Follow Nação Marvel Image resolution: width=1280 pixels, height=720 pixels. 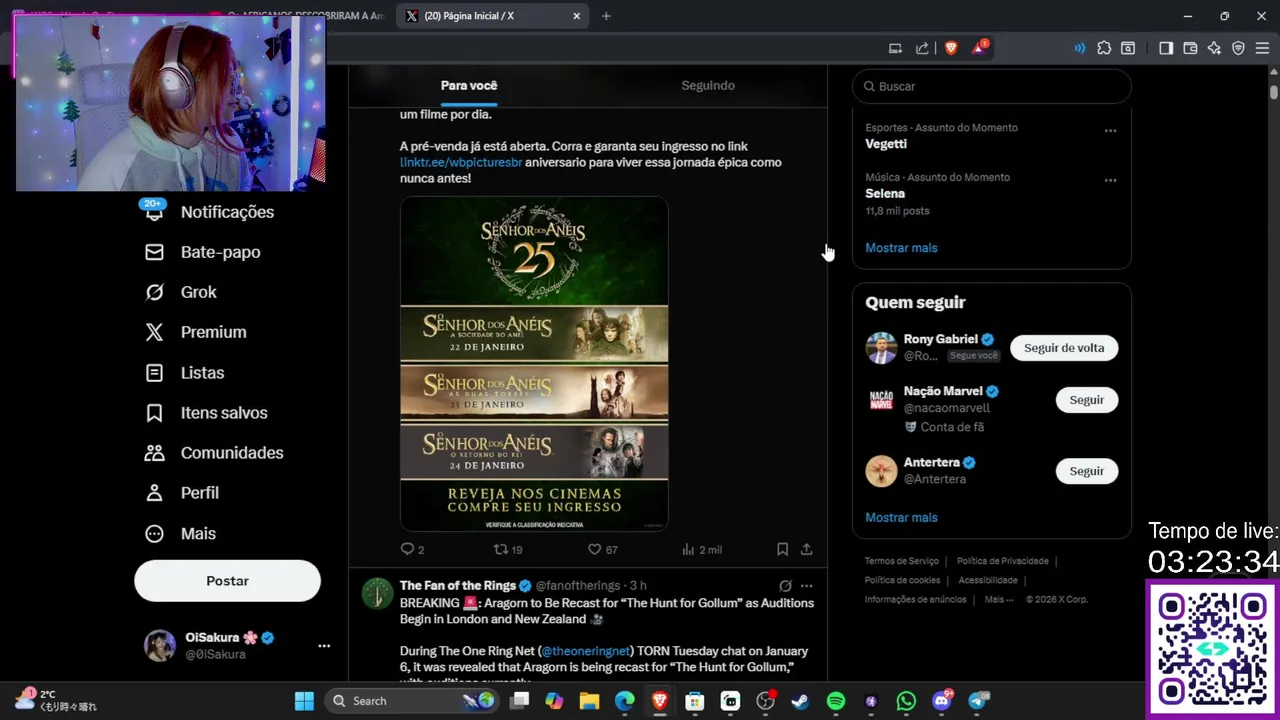pyautogui.click(x=1087, y=400)
